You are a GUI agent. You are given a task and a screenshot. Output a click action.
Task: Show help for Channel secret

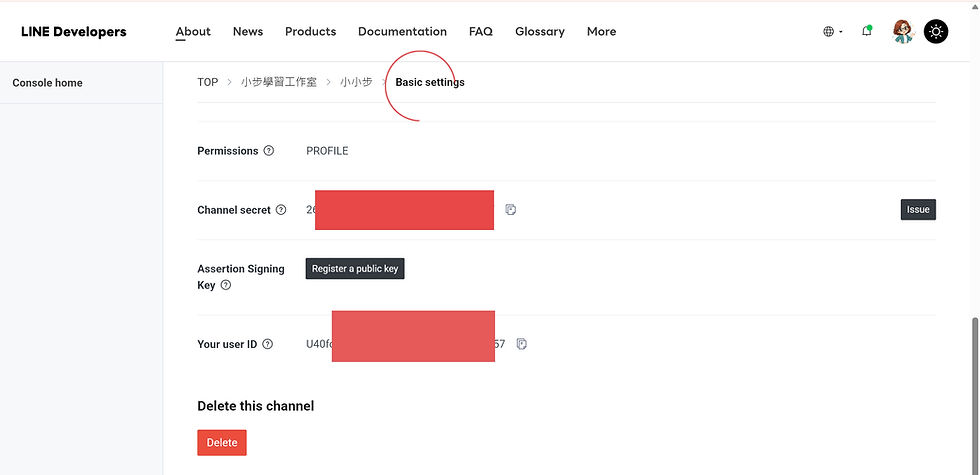click(281, 210)
